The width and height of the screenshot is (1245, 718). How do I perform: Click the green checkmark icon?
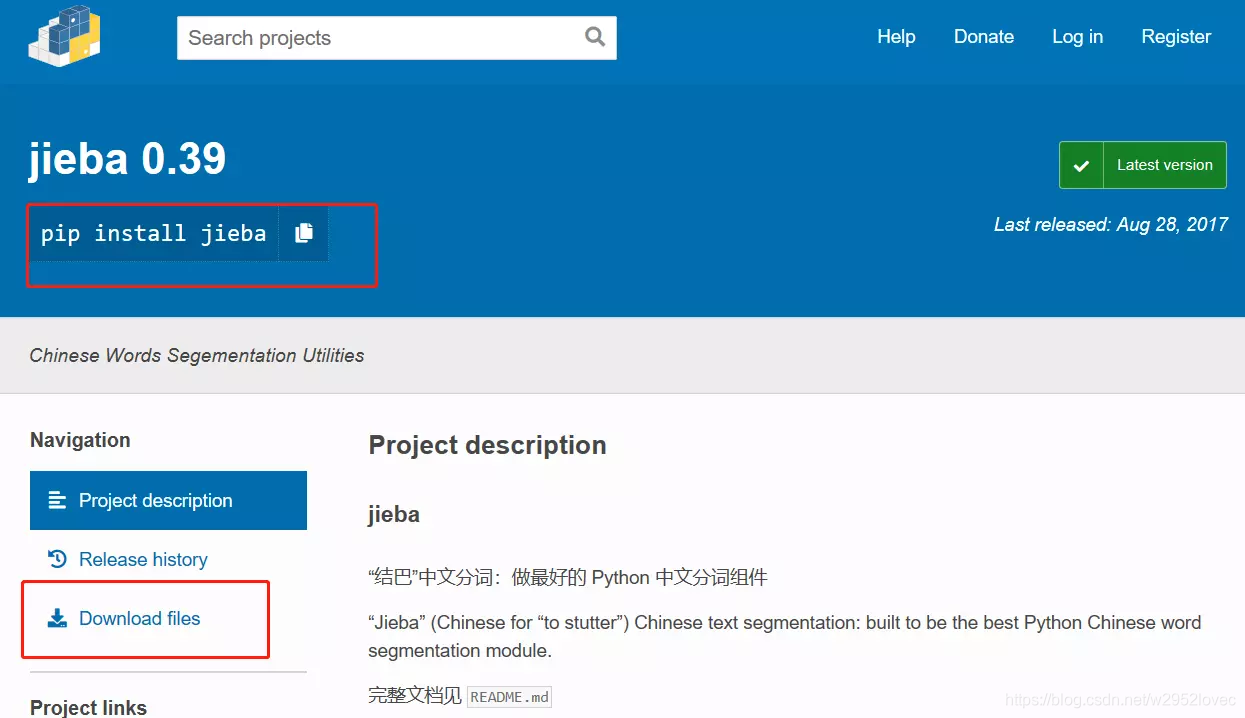click(1081, 166)
